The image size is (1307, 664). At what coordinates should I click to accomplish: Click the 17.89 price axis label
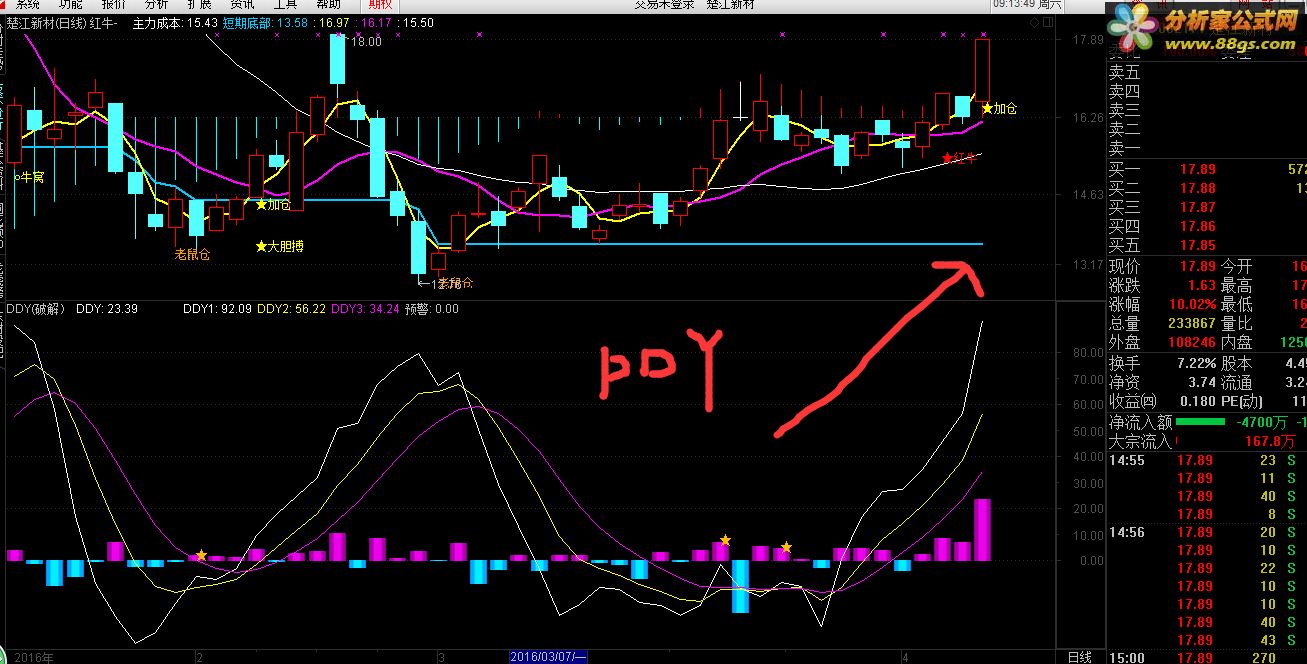[1086, 40]
